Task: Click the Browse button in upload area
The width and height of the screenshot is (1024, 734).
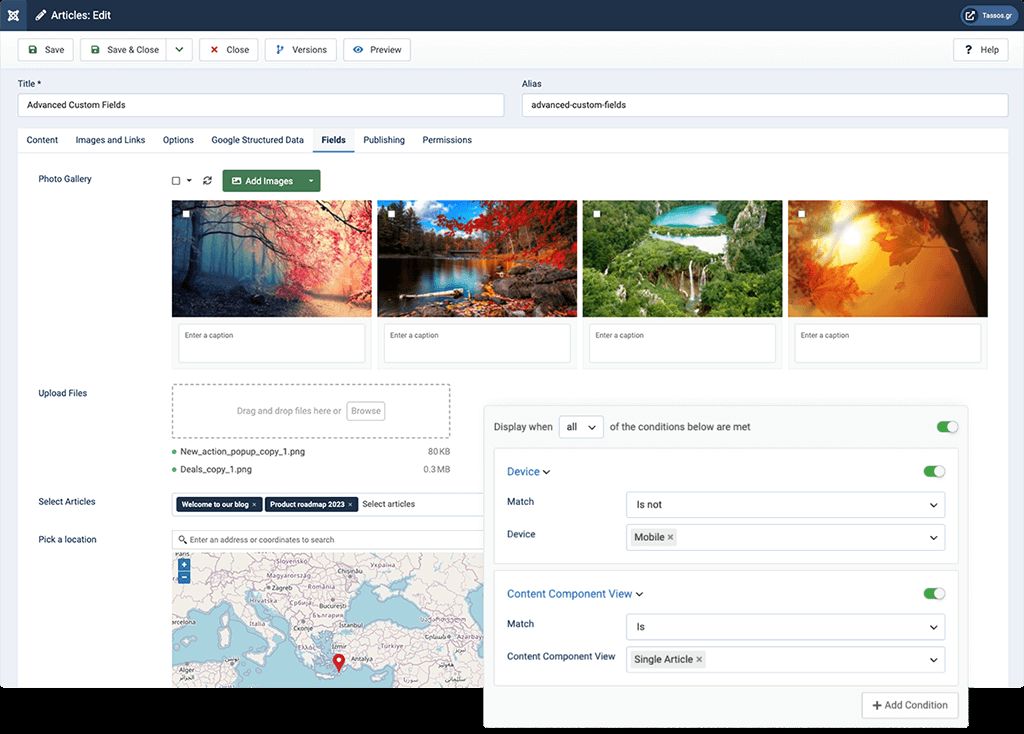Action: [x=366, y=411]
